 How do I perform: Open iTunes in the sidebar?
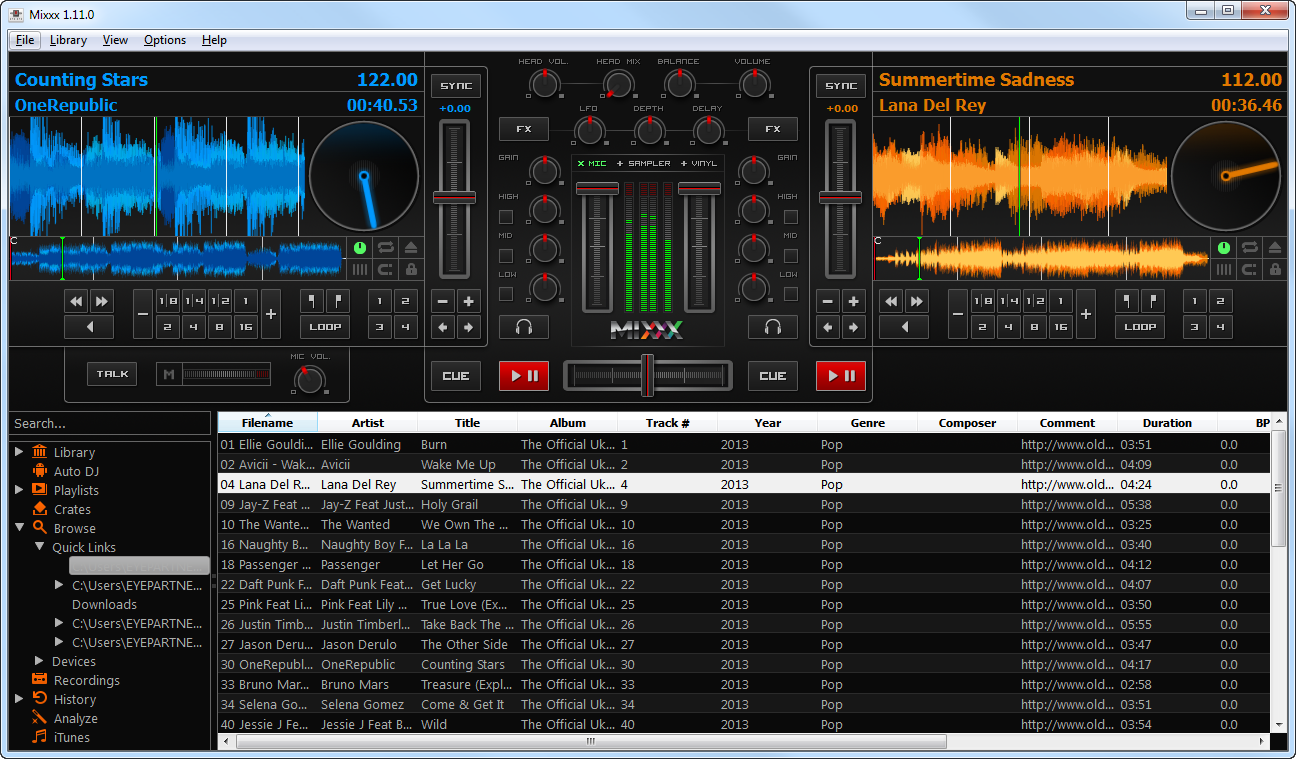tap(71, 737)
